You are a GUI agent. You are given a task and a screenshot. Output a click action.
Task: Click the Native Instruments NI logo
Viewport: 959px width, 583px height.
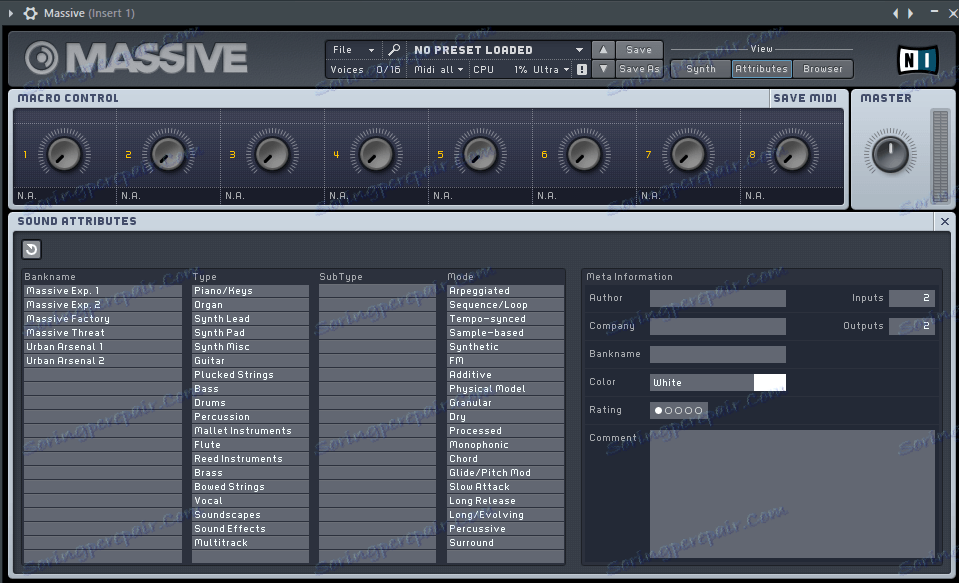(x=917, y=60)
